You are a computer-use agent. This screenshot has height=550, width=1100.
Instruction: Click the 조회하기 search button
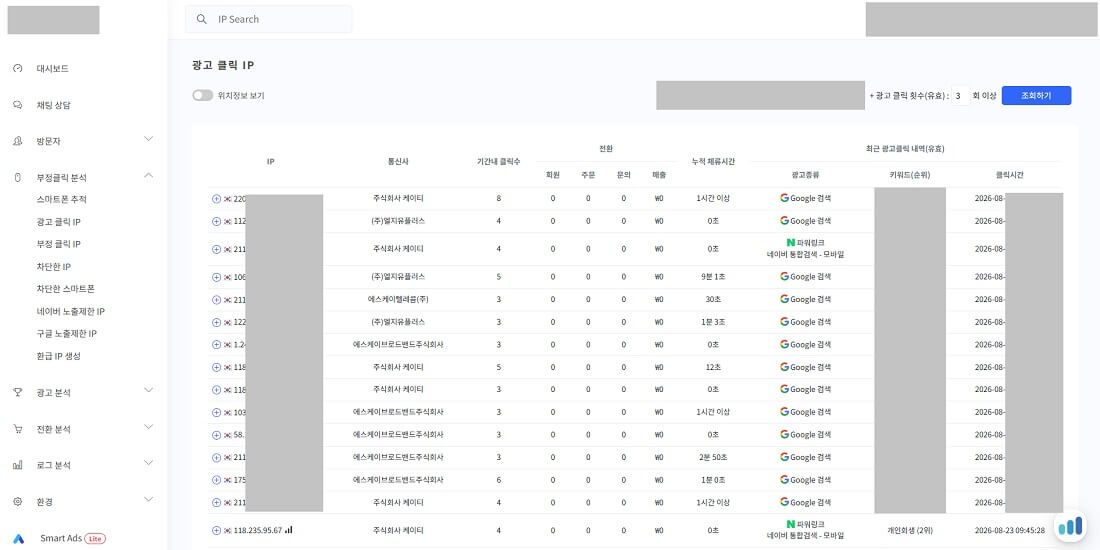[x=1036, y=95]
